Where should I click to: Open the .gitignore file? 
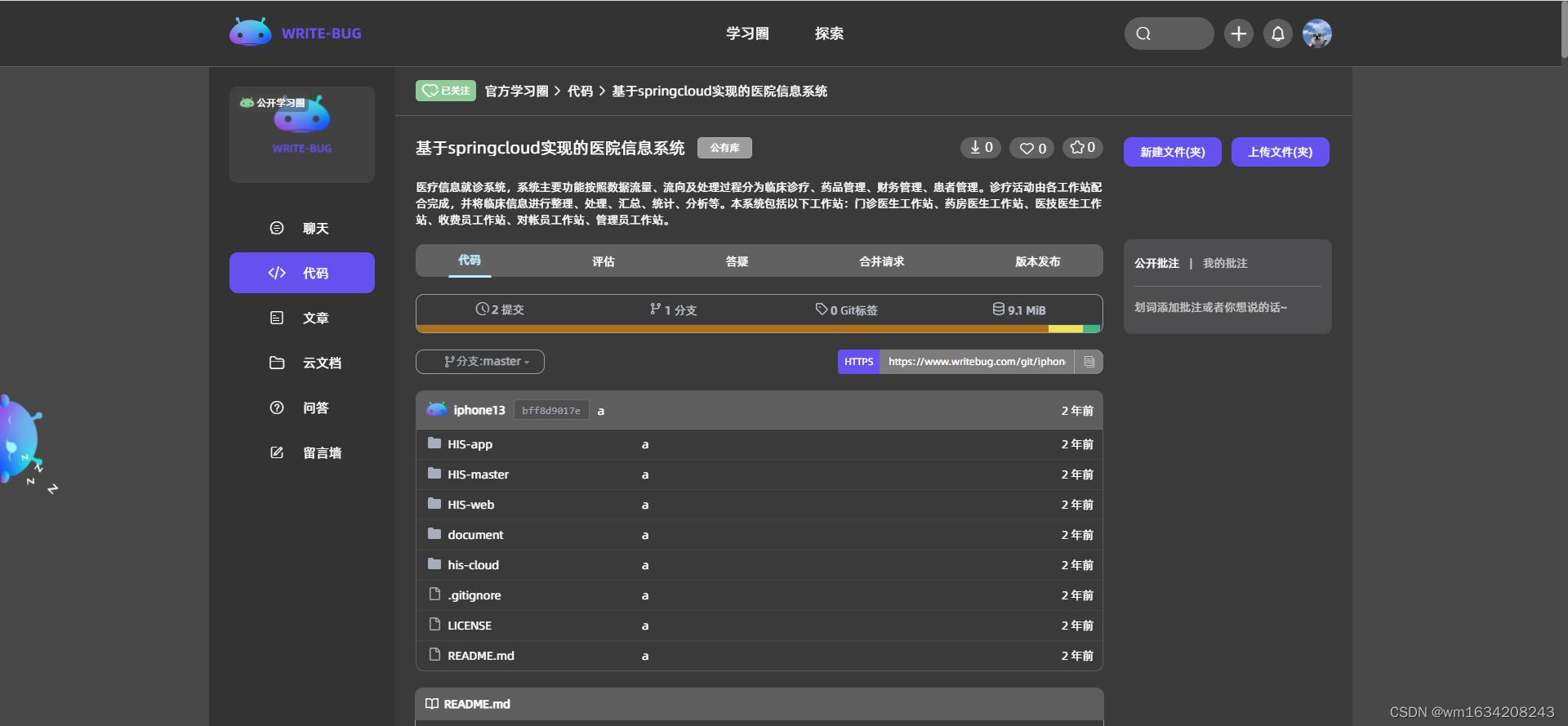[x=474, y=595]
